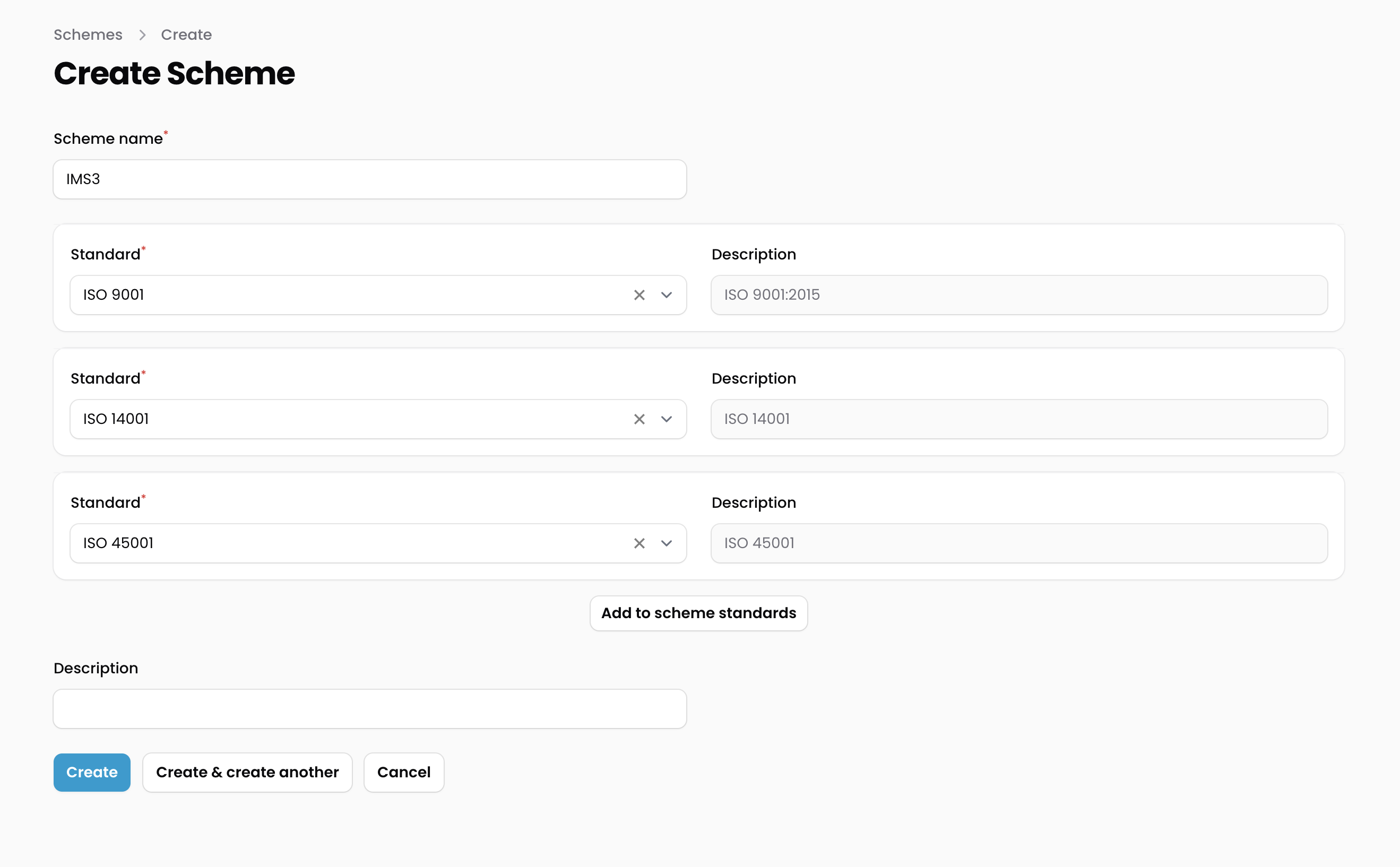The width and height of the screenshot is (1400, 867).
Task: Open the ISO 45001 standard select box
Action: point(344,543)
